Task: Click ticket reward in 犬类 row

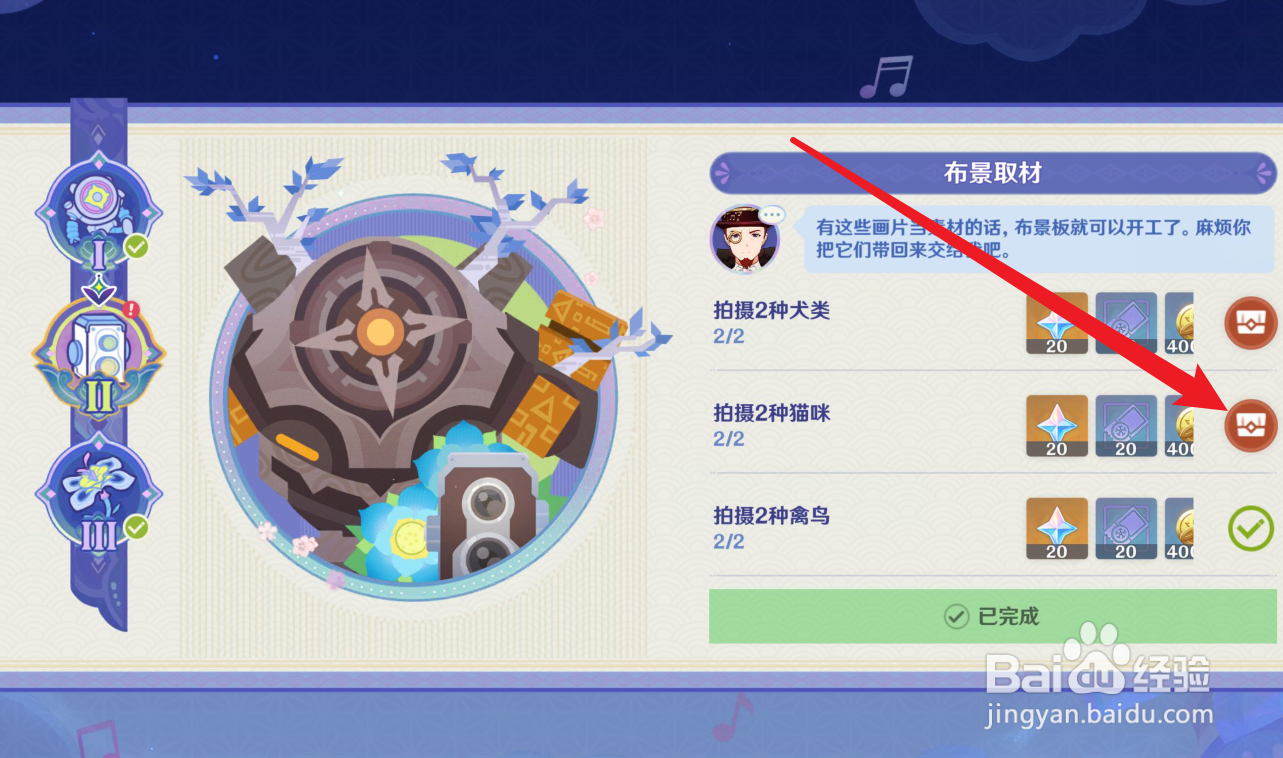Action: [x=1126, y=324]
